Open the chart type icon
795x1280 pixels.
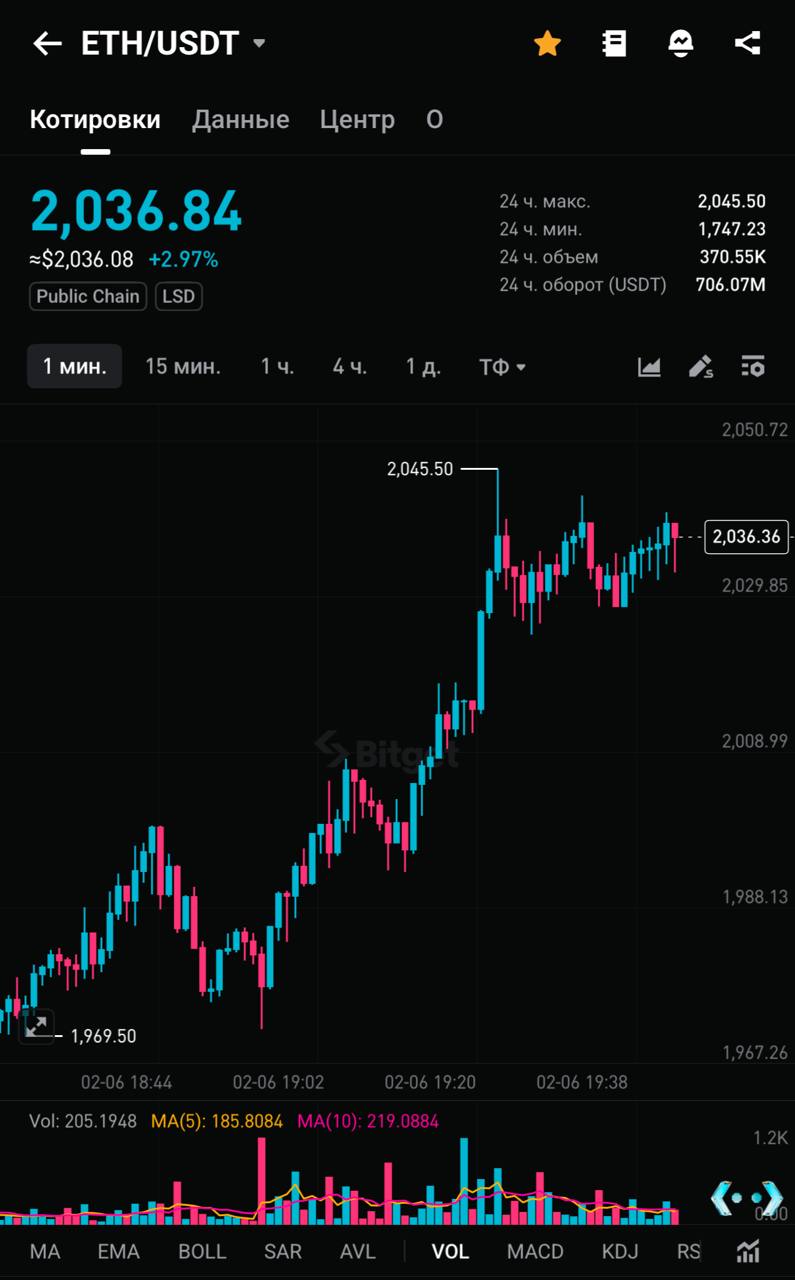coord(649,367)
